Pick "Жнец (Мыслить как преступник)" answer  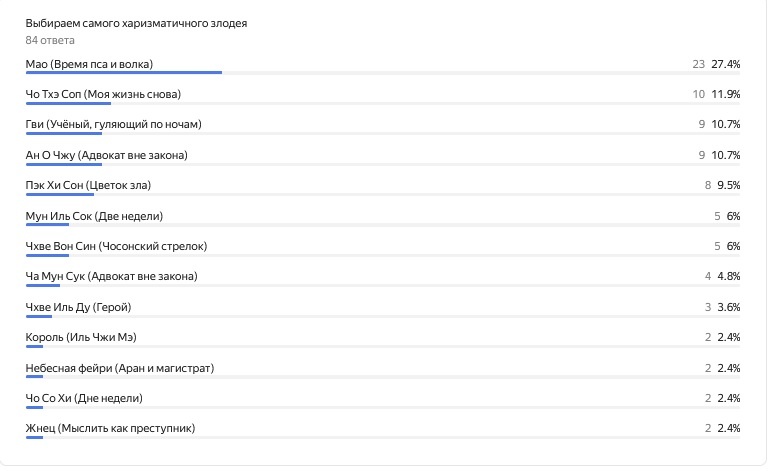click(110, 429)
